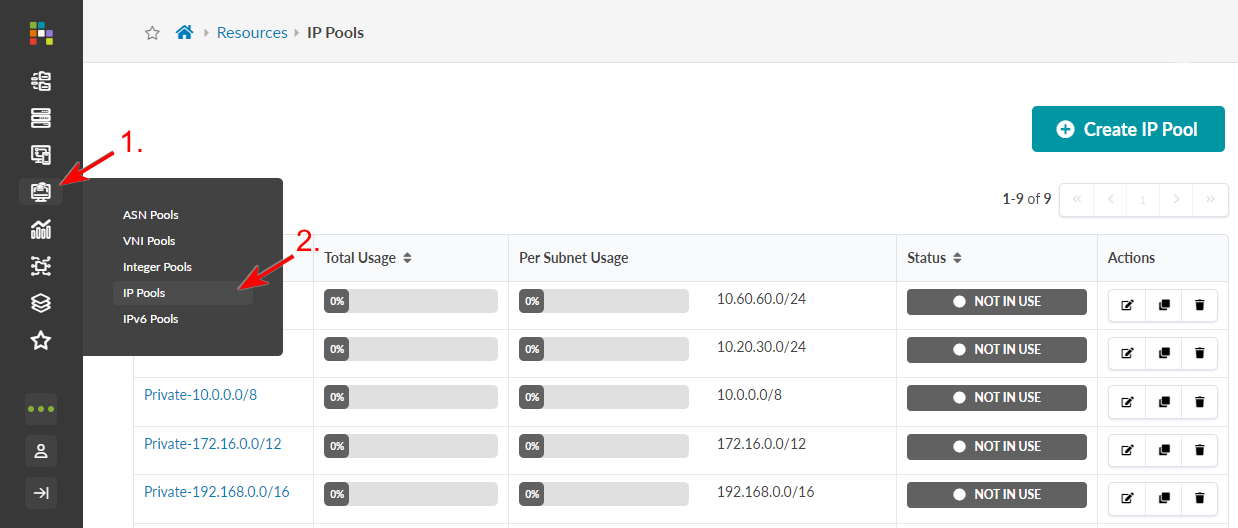The width and height of the screenshot is (1238, 528).
Task: Open the user profile sidebar icon
Action: pos(41,451)
